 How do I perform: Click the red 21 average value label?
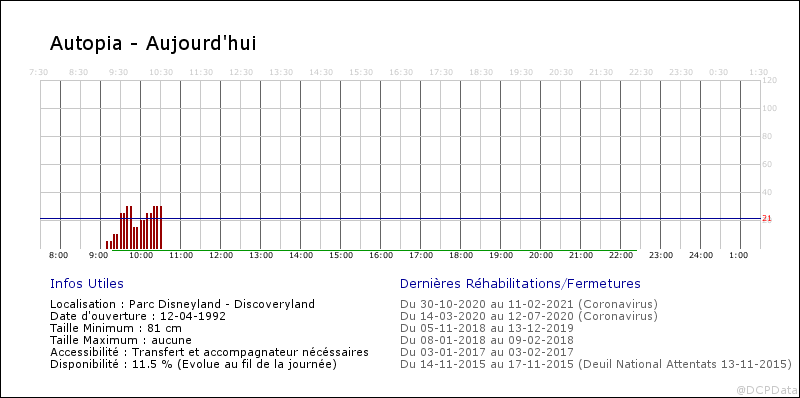pyautogui.click(x=767, y=218)
